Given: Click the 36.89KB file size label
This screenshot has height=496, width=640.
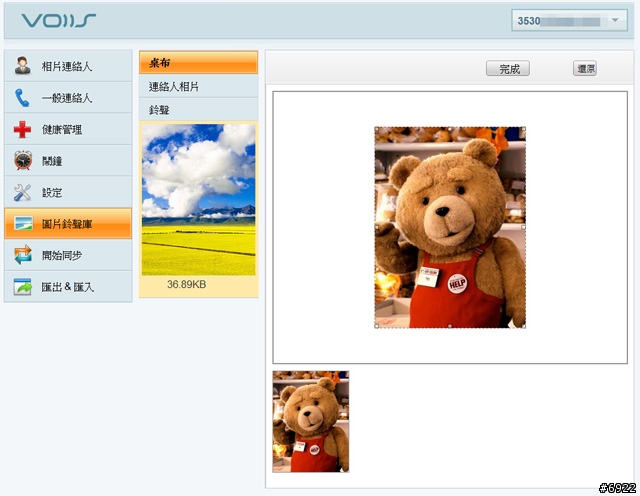Looking at the screenshot, I should click(x=187, y=285).
